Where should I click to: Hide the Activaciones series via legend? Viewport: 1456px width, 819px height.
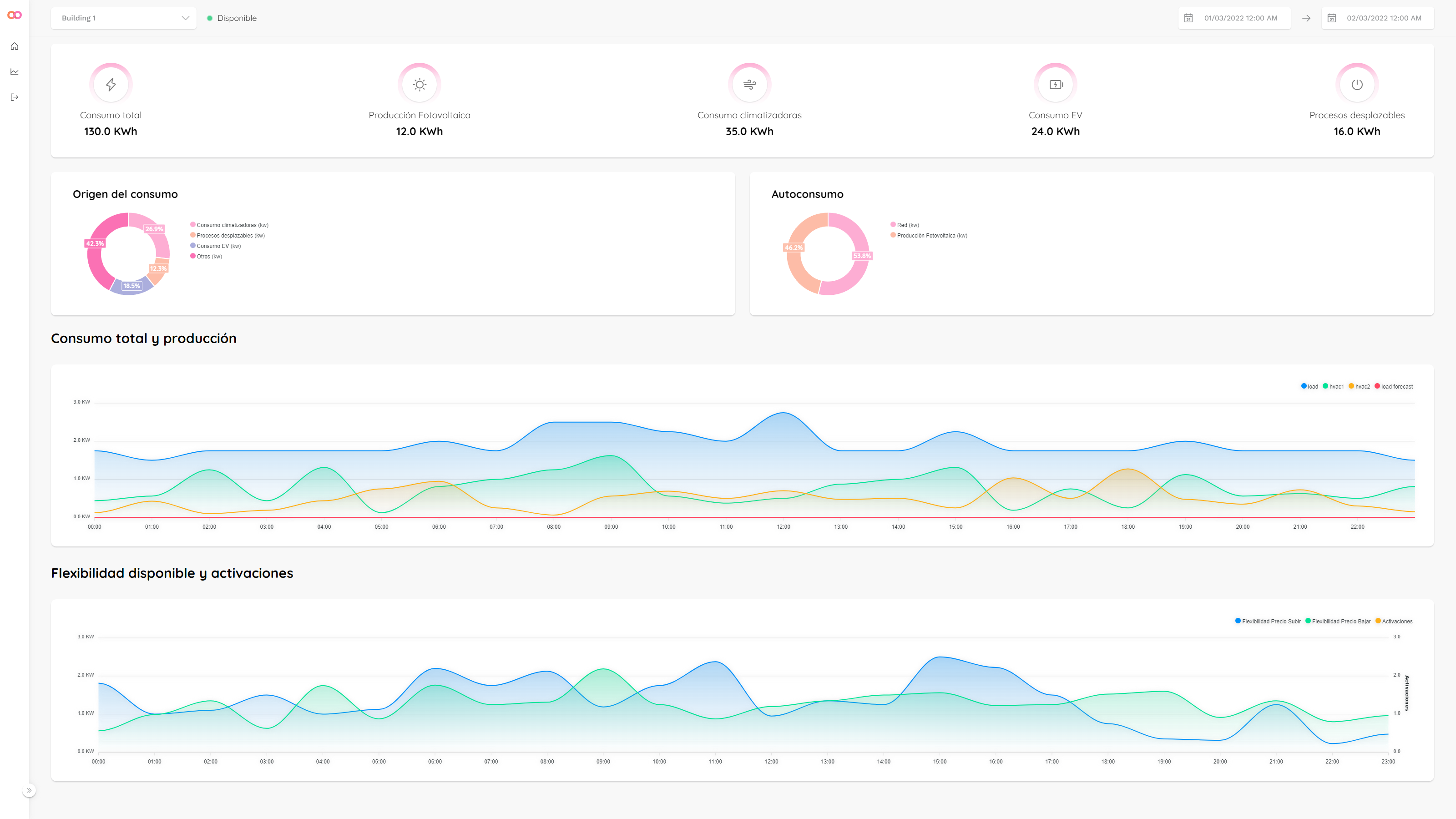tap(1397, 621)
